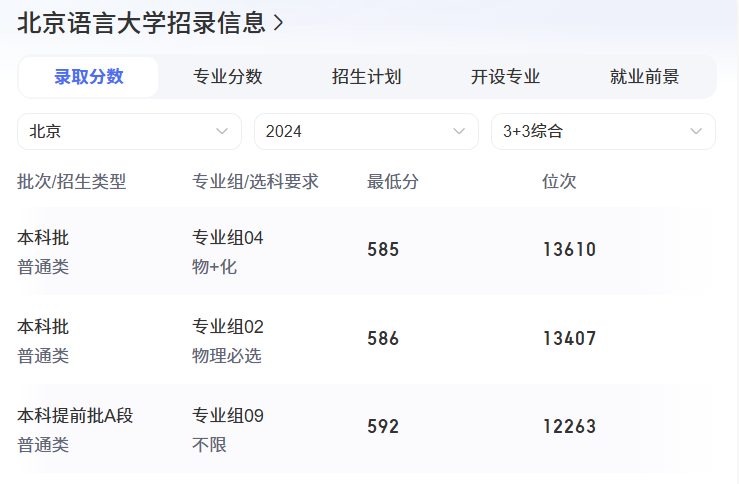
Task: Click the rank value 13407
Action: [569, 338]
